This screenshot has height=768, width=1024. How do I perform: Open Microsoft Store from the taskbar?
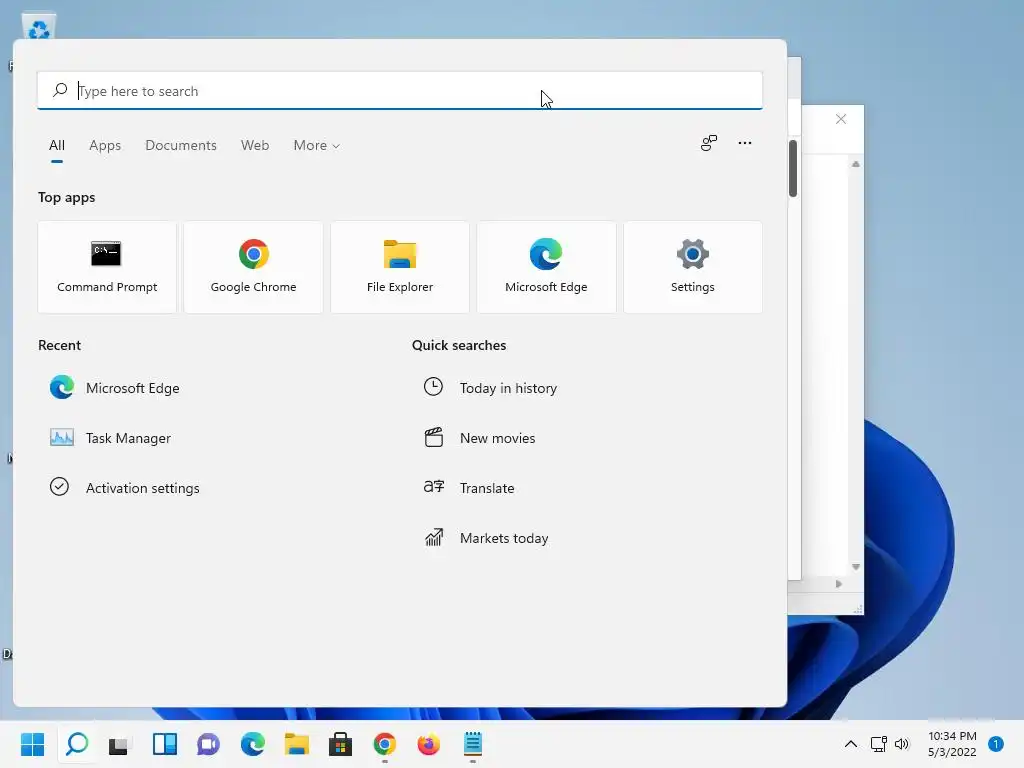[340, 744]
